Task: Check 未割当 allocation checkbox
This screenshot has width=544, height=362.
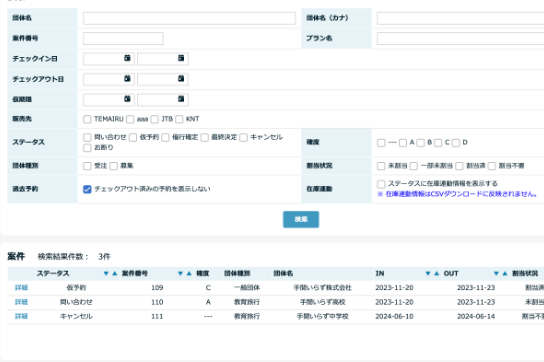Action: (381, 166)
